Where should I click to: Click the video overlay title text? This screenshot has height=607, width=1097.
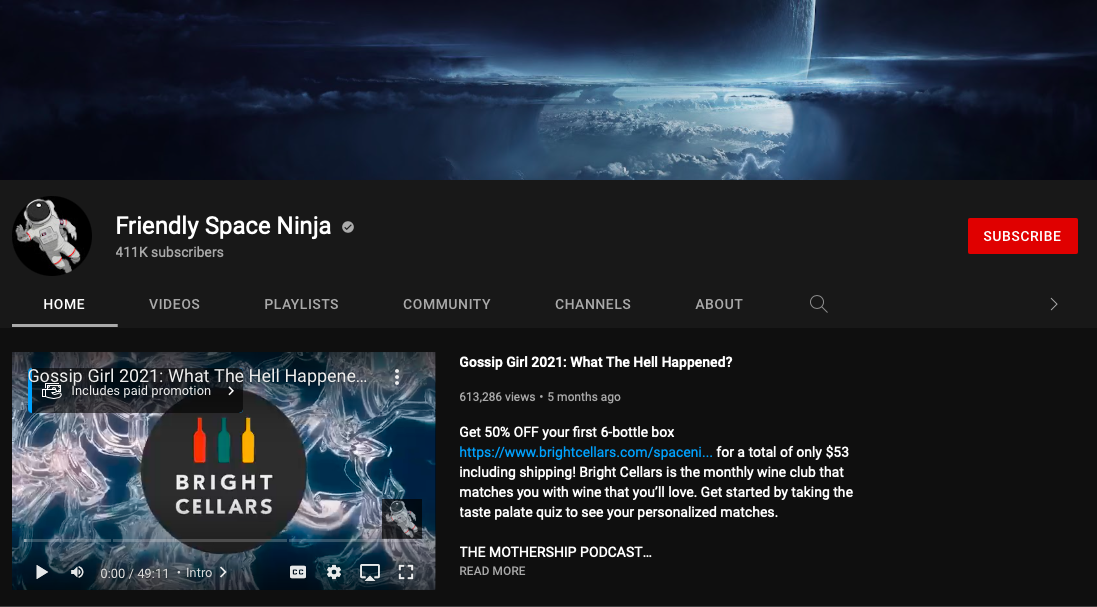click(197, 376)
